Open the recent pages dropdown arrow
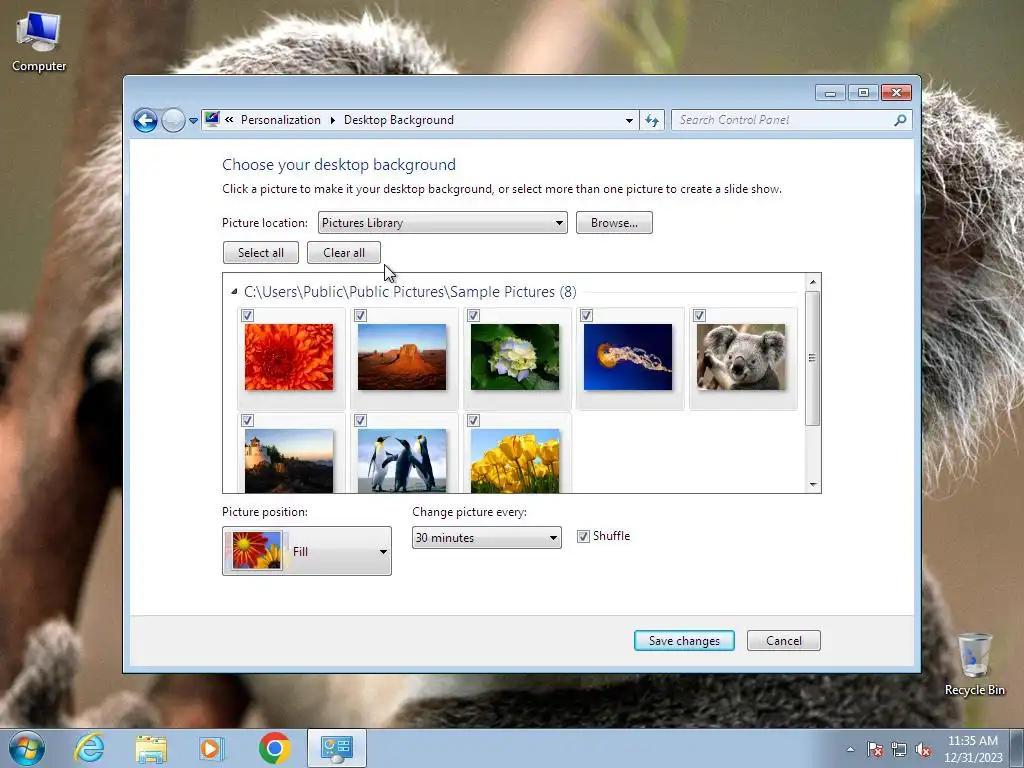 (193, 121)
